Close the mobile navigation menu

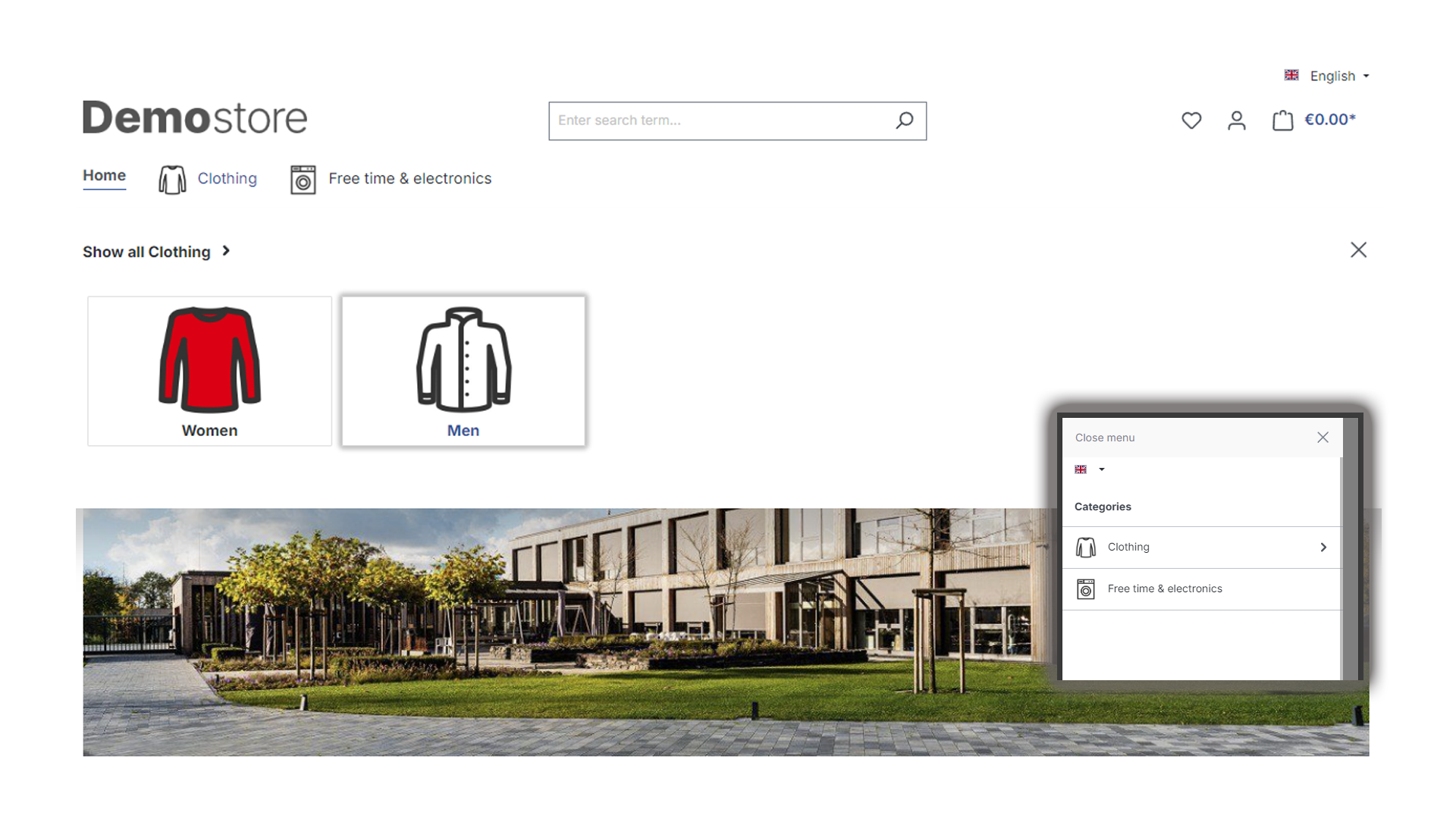click(x=1323, y=437)
